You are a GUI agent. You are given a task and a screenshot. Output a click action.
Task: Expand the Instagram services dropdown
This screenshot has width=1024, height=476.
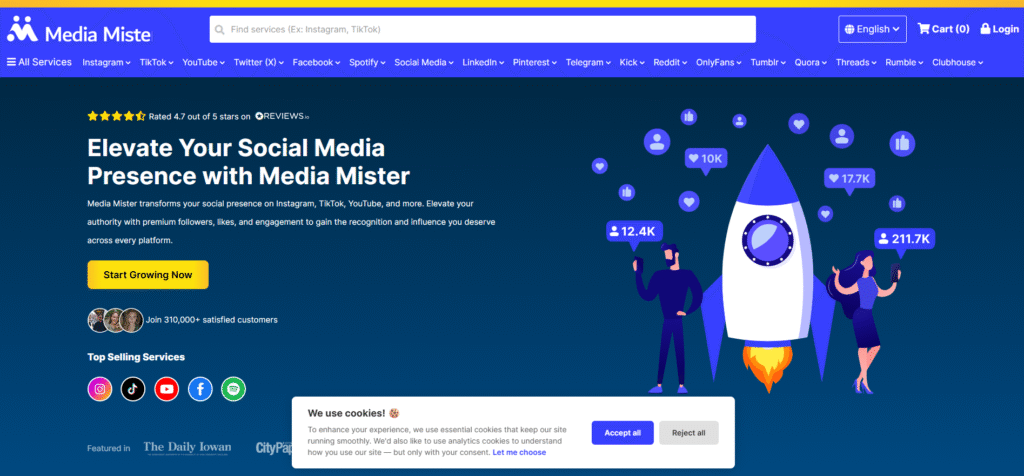click(x=106, y=62)
